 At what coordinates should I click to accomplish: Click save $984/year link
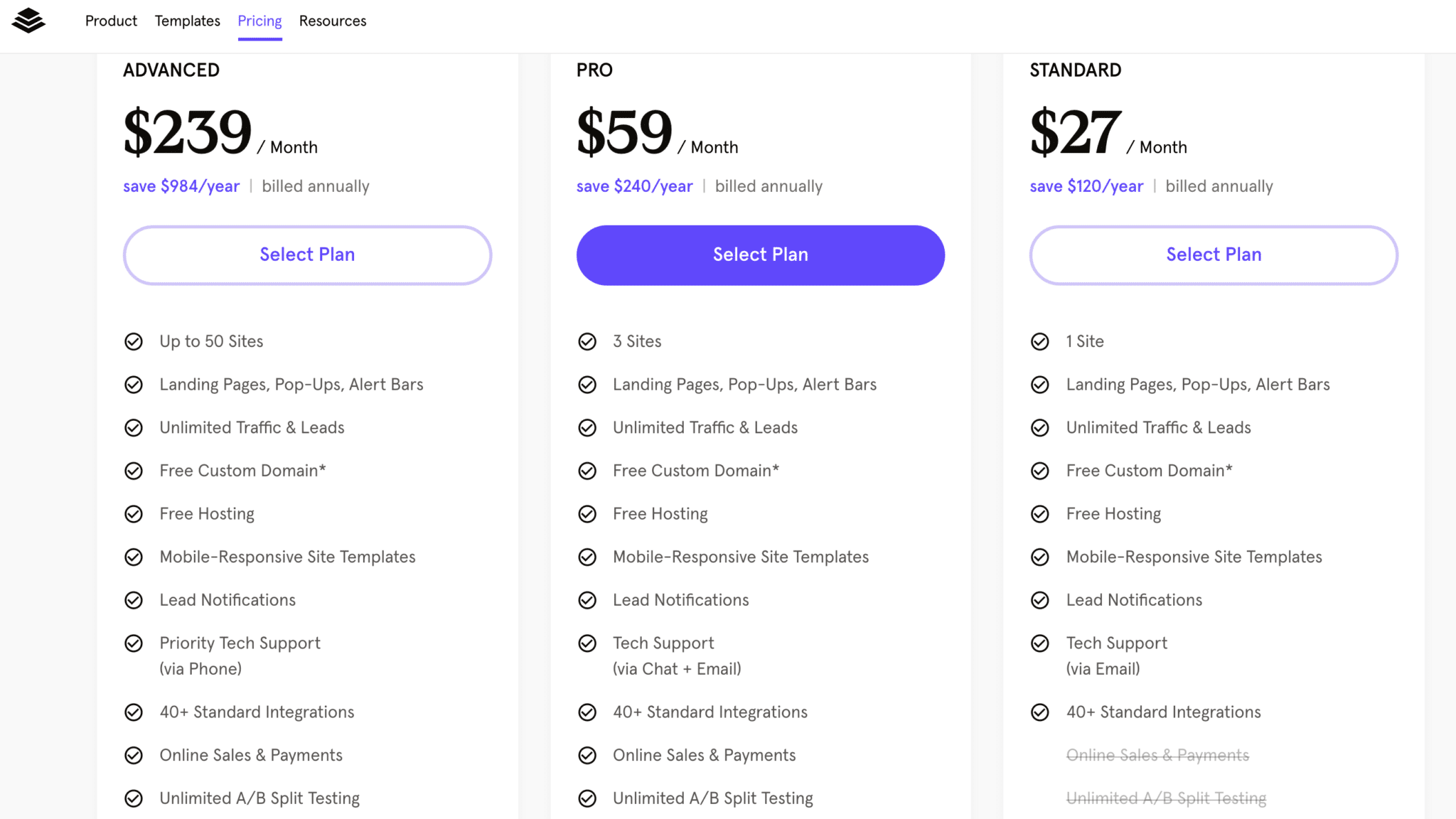click(x=181, y=186)
